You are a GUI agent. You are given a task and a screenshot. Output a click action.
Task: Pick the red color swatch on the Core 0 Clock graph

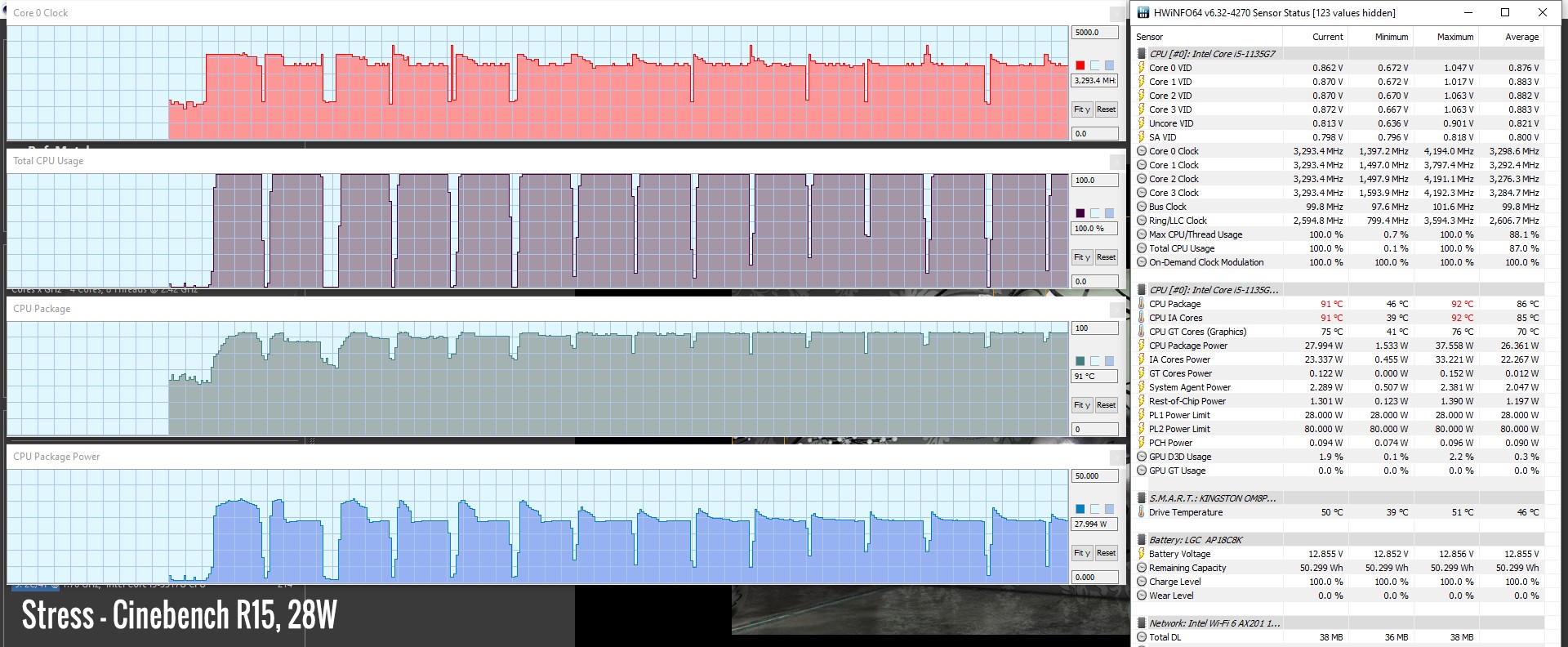click(1080, 65)
